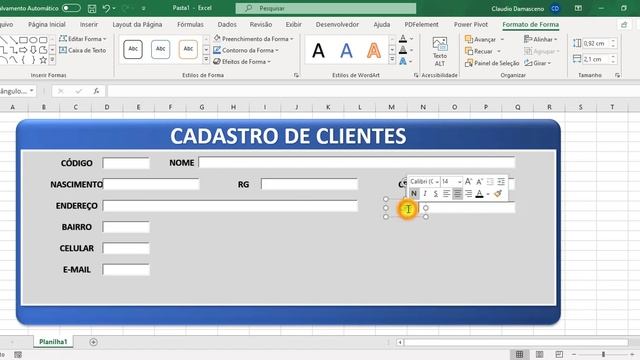Switch to Page Break Preview view

pyautogui.click(x=559, y=354)
